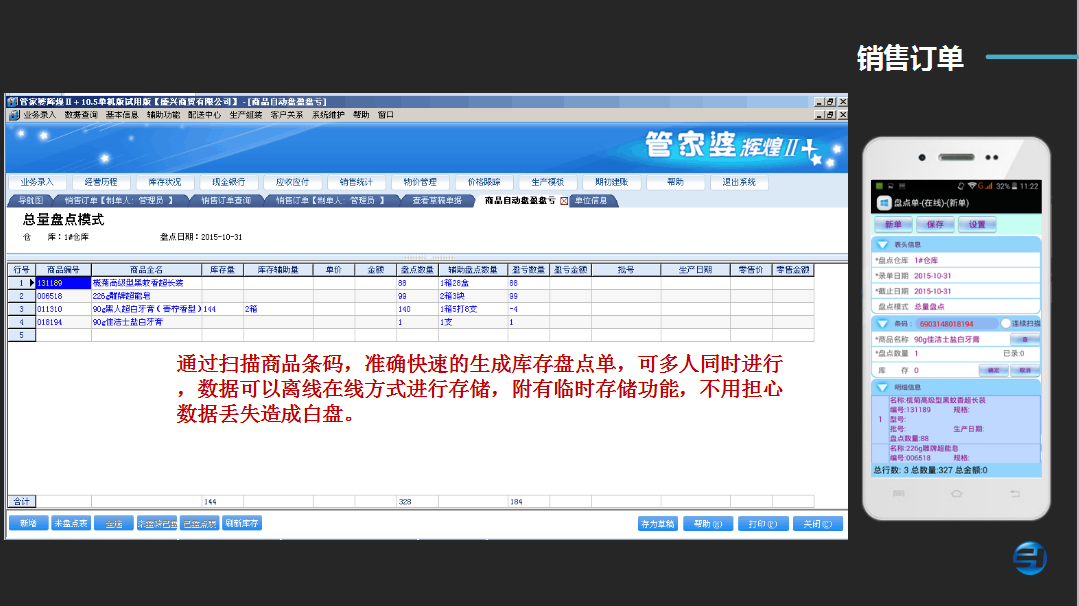Switch to the 查看草稿单据 tab
The width and height of the screenshot is (1079, 606).
tap(438, 201)
